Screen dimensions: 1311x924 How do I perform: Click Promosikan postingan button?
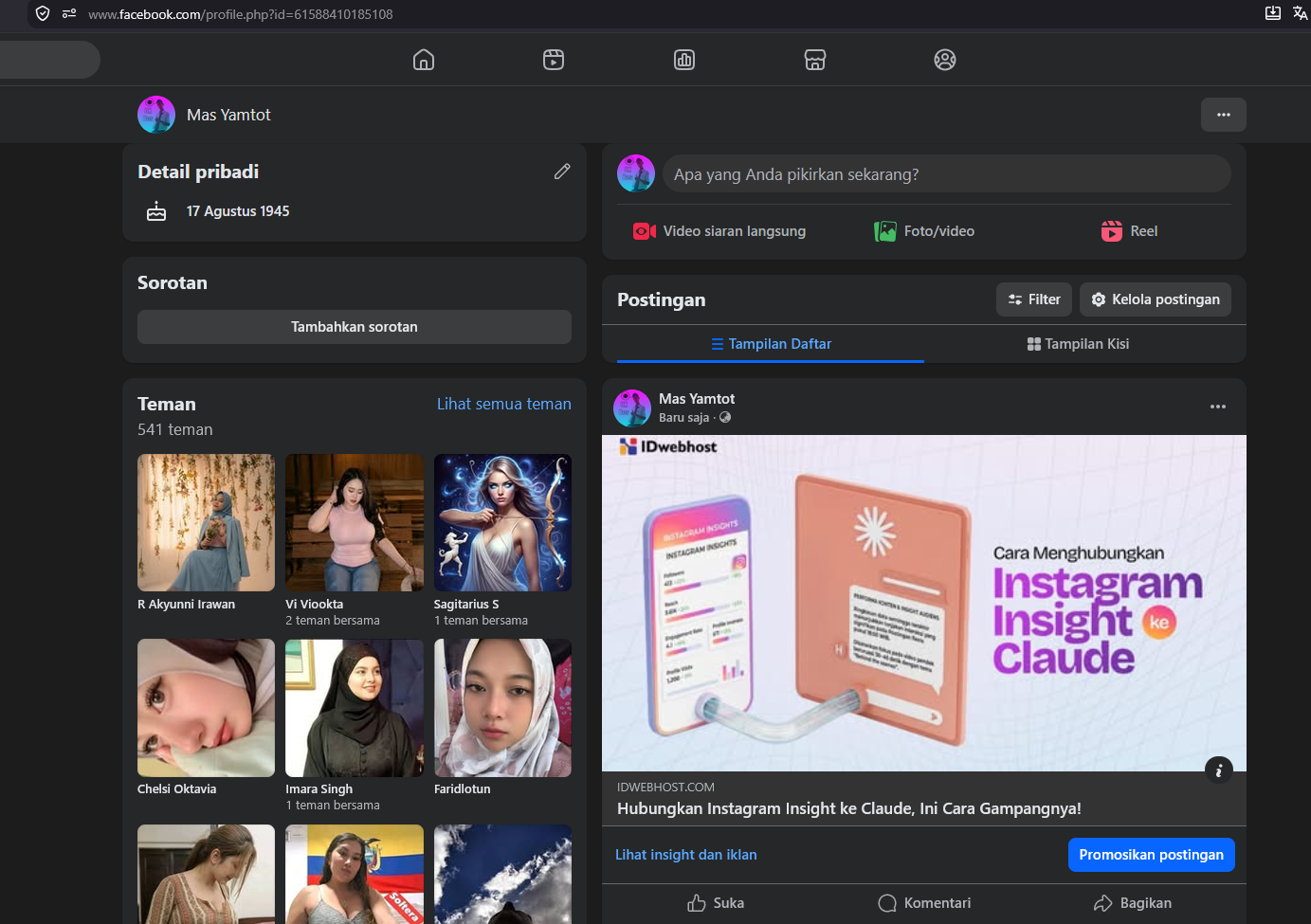[x=1152, y=855]
